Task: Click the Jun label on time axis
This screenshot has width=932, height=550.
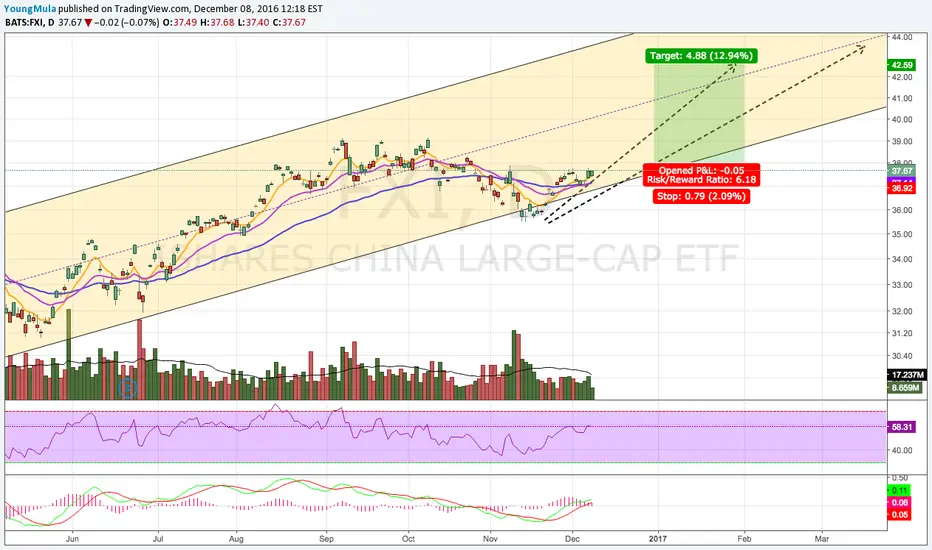Action: 72,539
